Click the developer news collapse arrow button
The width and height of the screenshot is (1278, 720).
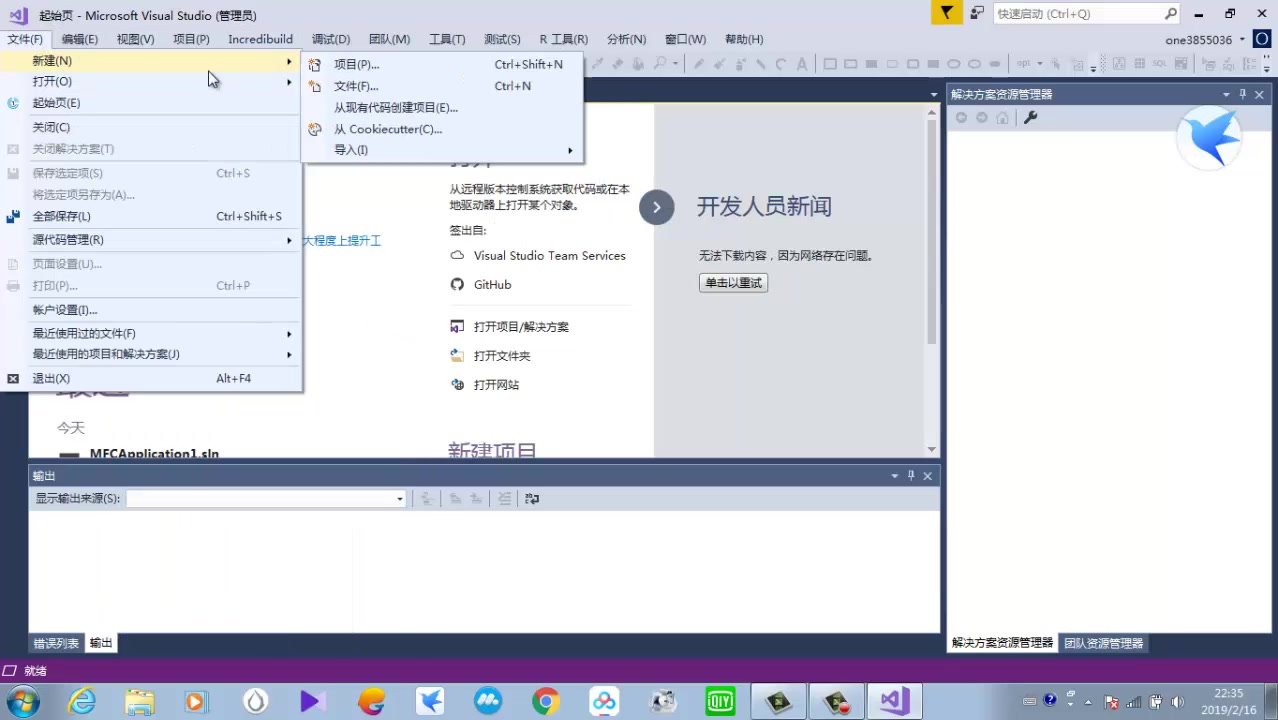coord(657,207)
